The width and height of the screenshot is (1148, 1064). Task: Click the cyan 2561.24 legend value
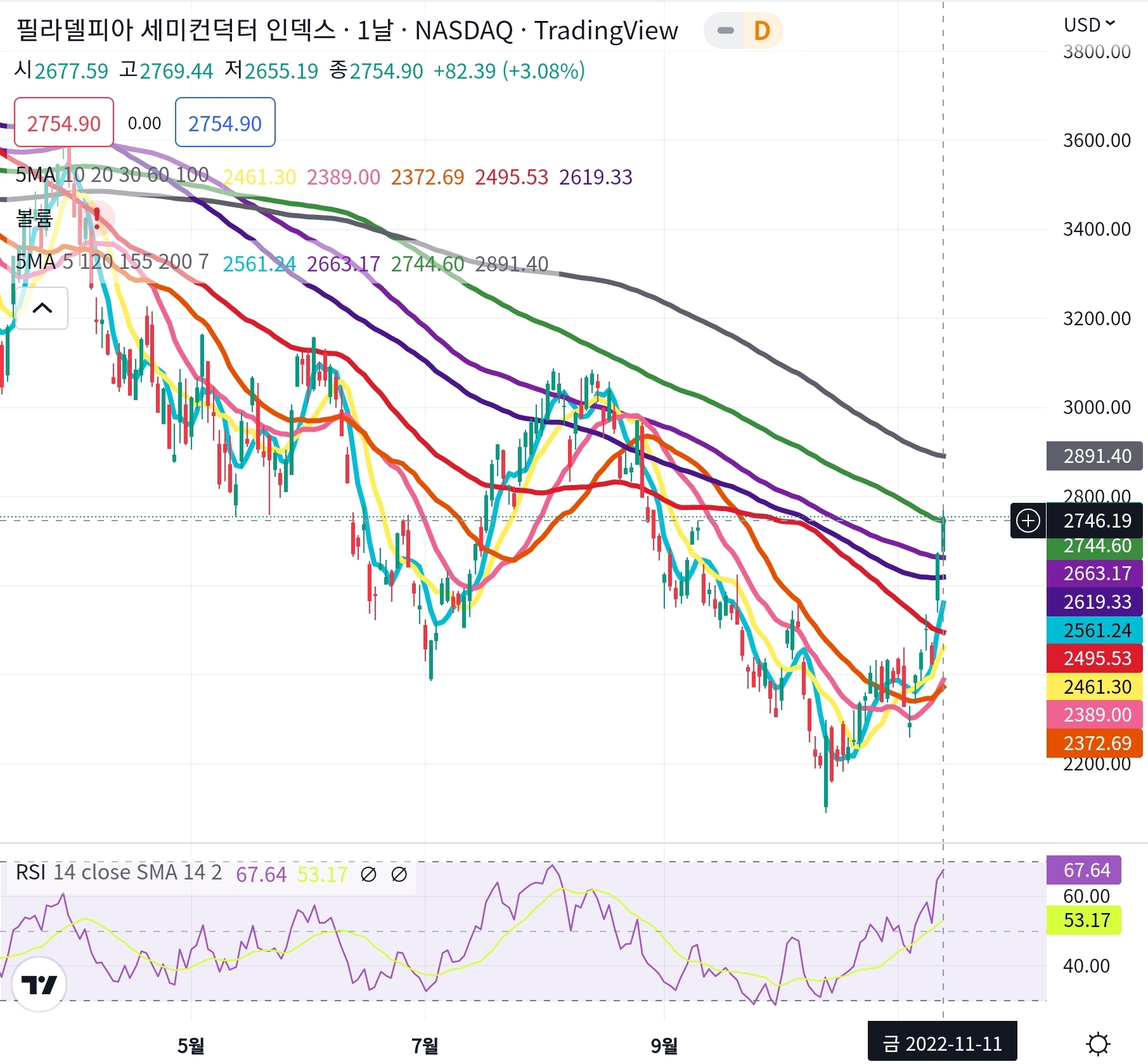click(259, 264)
